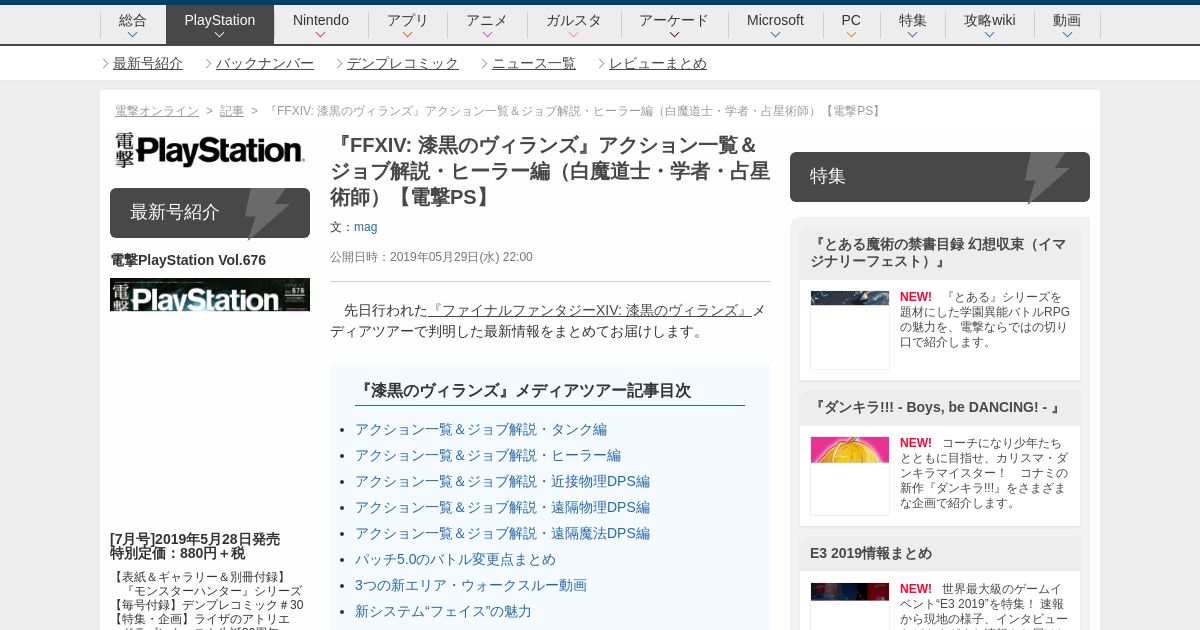Open アクション一覧＆ジョブ解説・遠隔魔法DPS編 link
The width and height of the screenshot is (1200, 630).
click(x=502, y=533)
